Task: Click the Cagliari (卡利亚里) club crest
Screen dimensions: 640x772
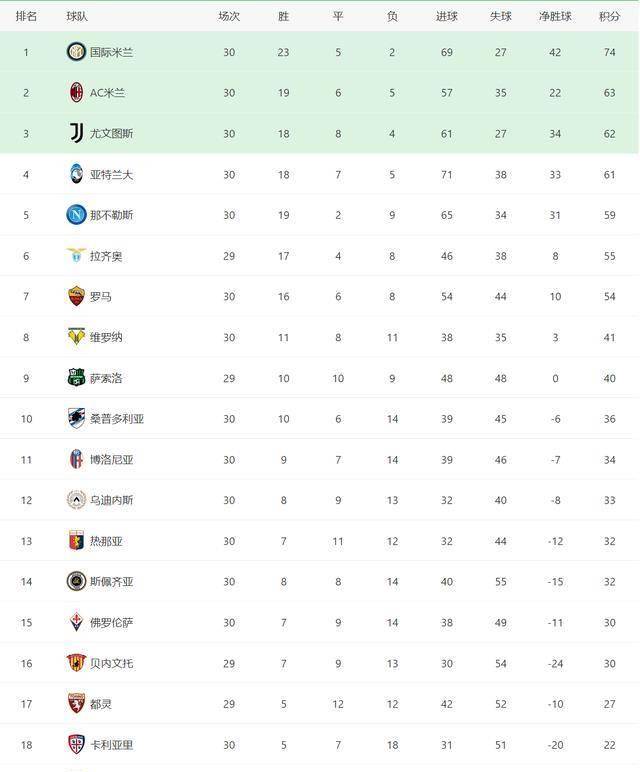Action: (76, 744)
